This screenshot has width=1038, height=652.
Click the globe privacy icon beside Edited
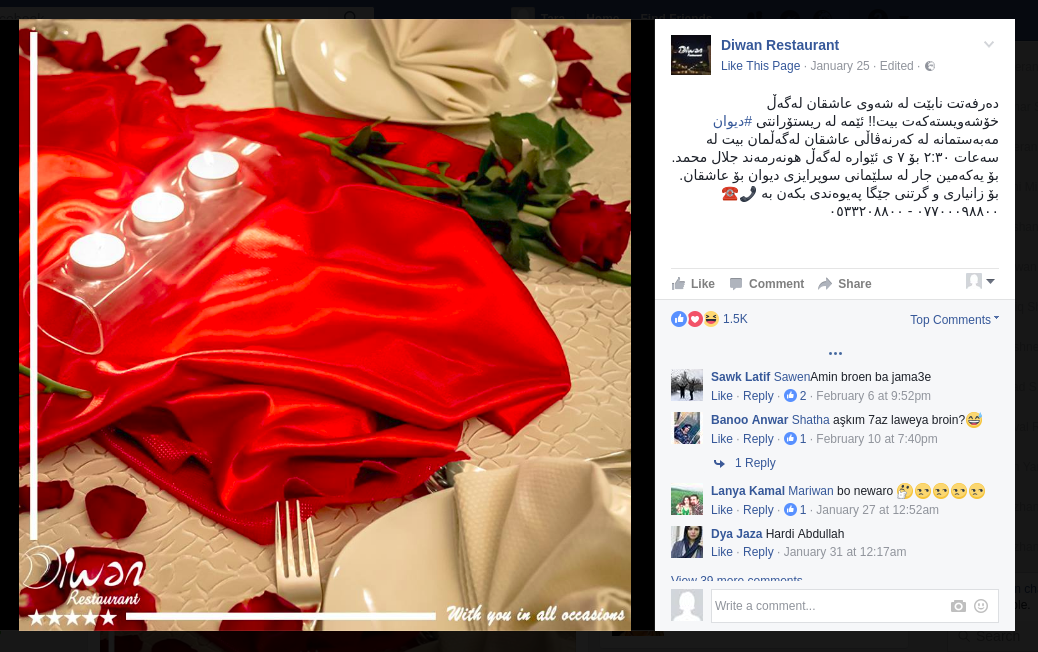(930, 66)
